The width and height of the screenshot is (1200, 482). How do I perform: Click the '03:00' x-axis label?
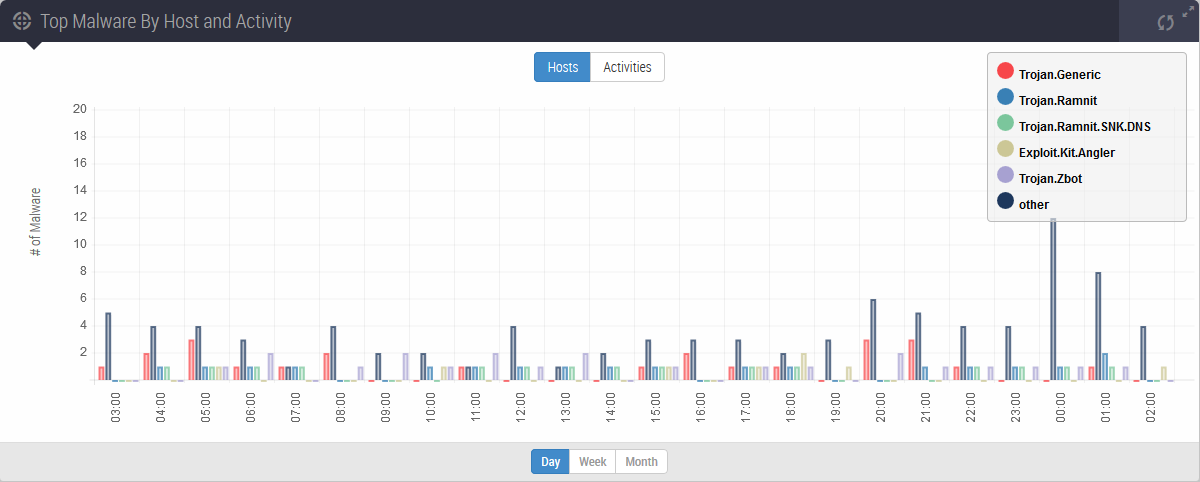tap(116, 408)
